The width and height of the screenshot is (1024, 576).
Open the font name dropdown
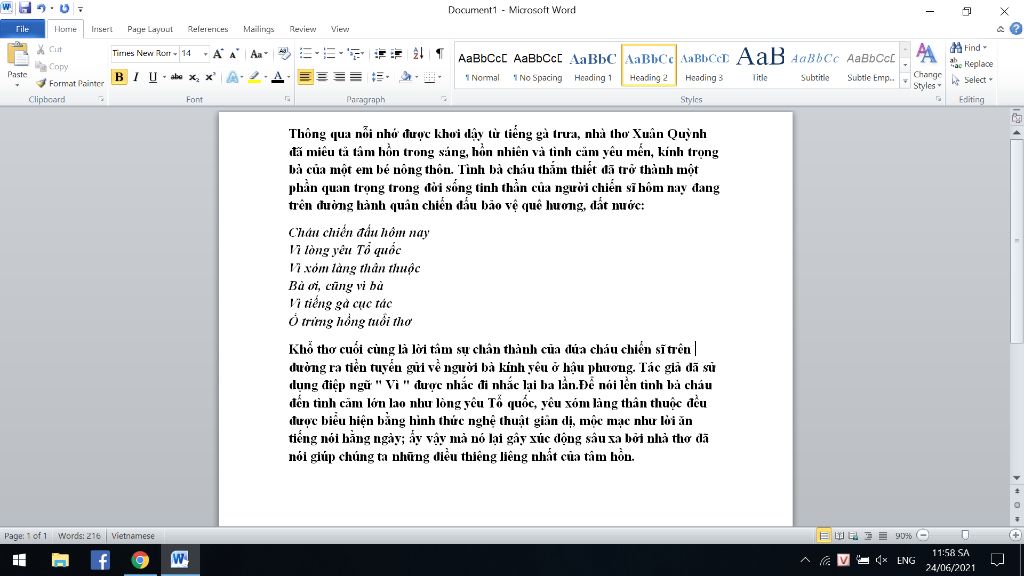point(175,54)
